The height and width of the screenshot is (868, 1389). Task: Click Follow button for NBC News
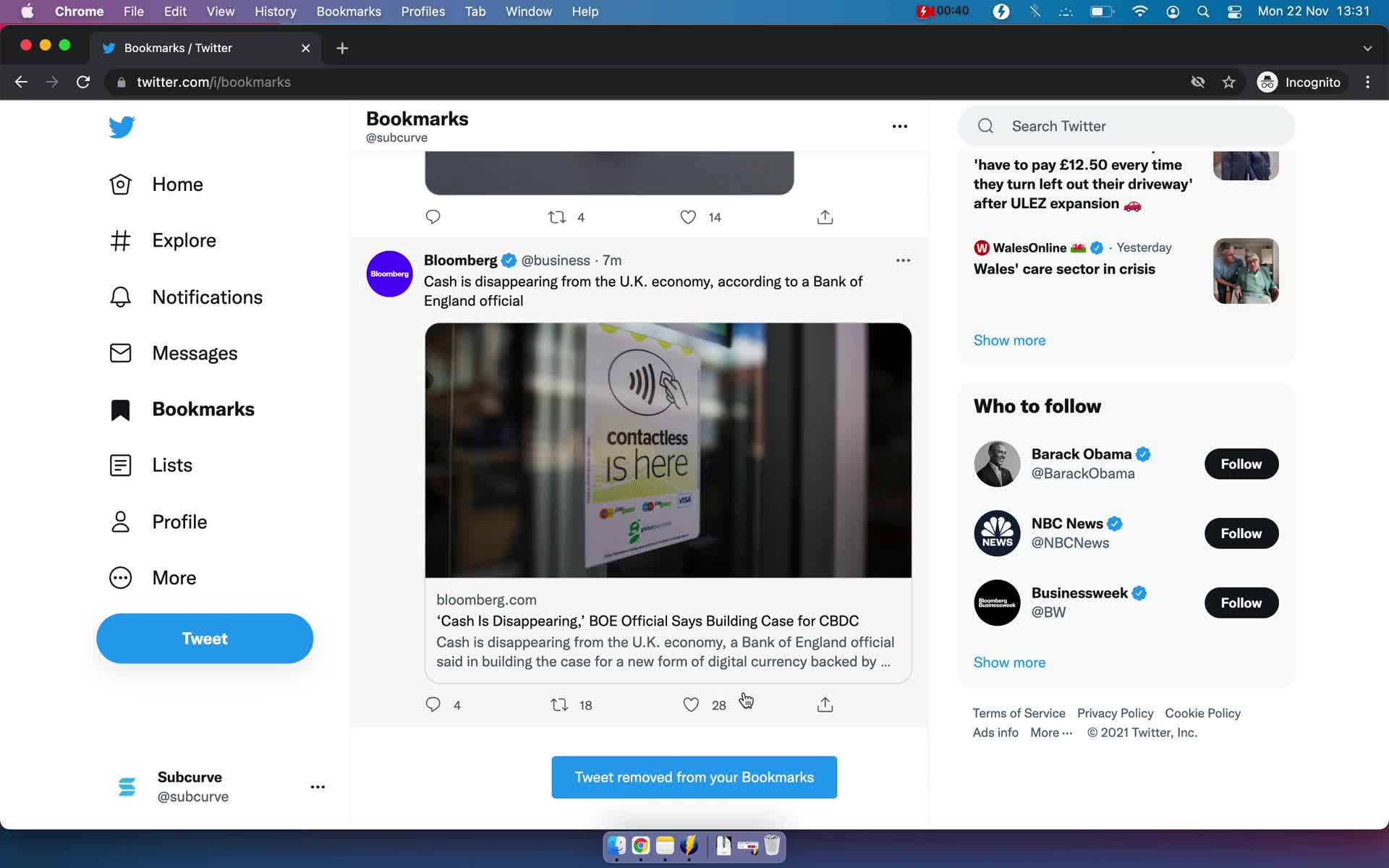[1242, 532]
